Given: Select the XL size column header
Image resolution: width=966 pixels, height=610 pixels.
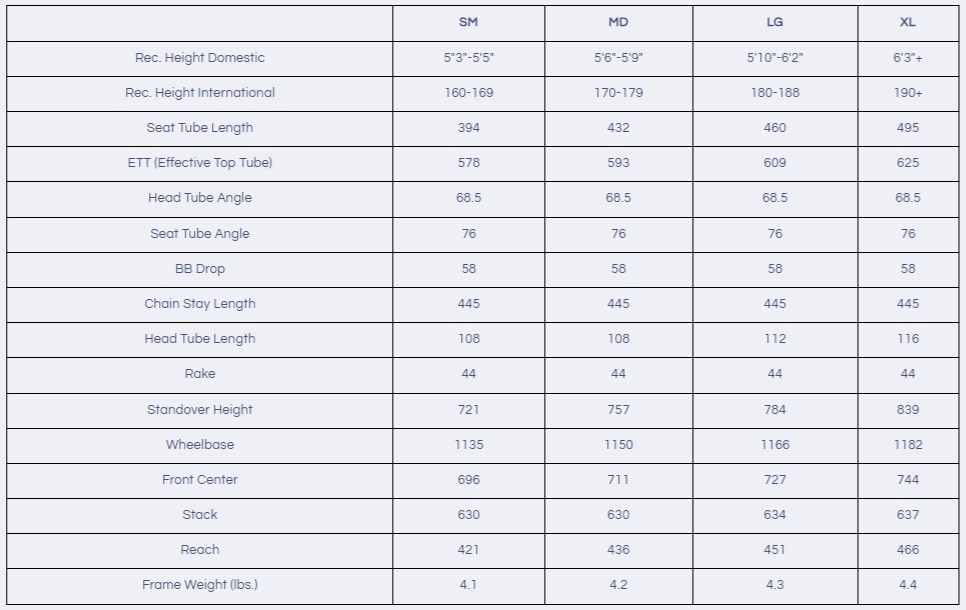Looking at the screenshot, I should [907, 22].
